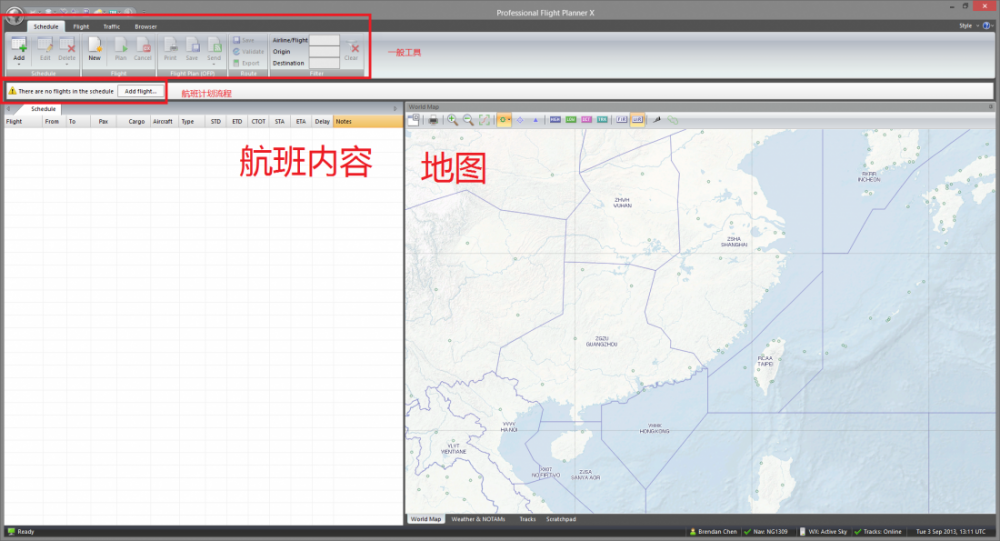The width and height of the screenshot is (1000, 541).
Task: Click the ETD column header
Action: pos(237,121)
